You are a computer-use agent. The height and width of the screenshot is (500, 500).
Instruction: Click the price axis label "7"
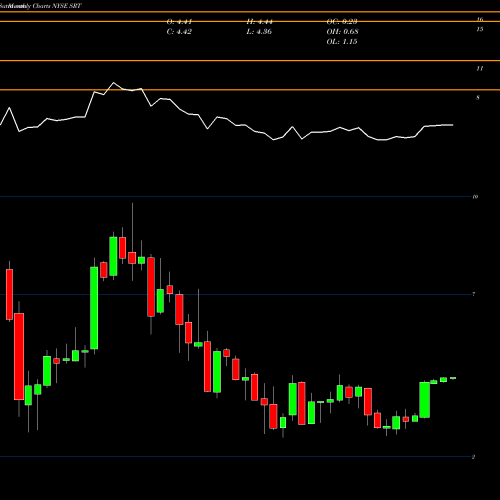[474, 294]
